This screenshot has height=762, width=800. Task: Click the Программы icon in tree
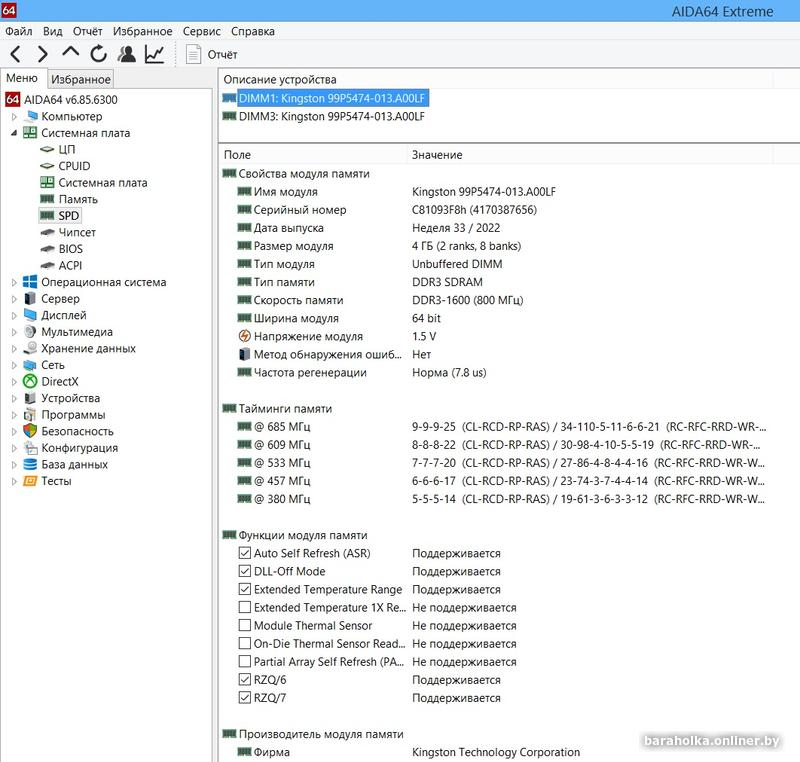(x=30, y=414)
